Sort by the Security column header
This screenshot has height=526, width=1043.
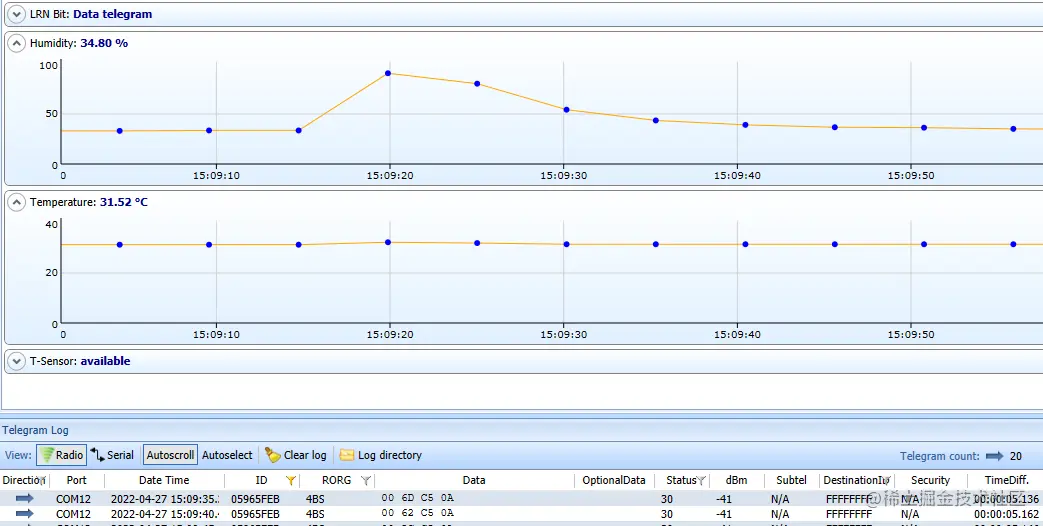pyautogui.click(x=930, y=480)
